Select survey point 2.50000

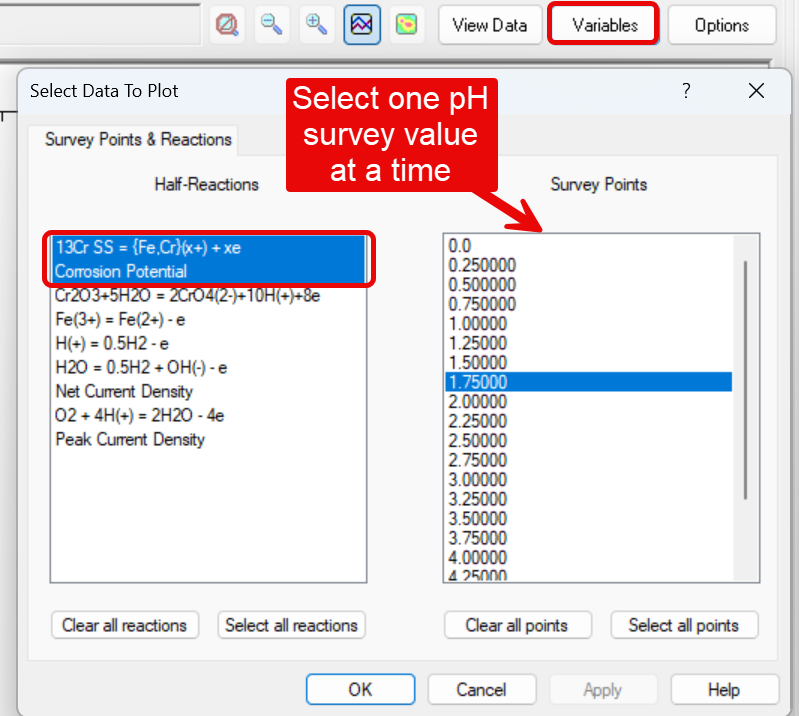589,440
